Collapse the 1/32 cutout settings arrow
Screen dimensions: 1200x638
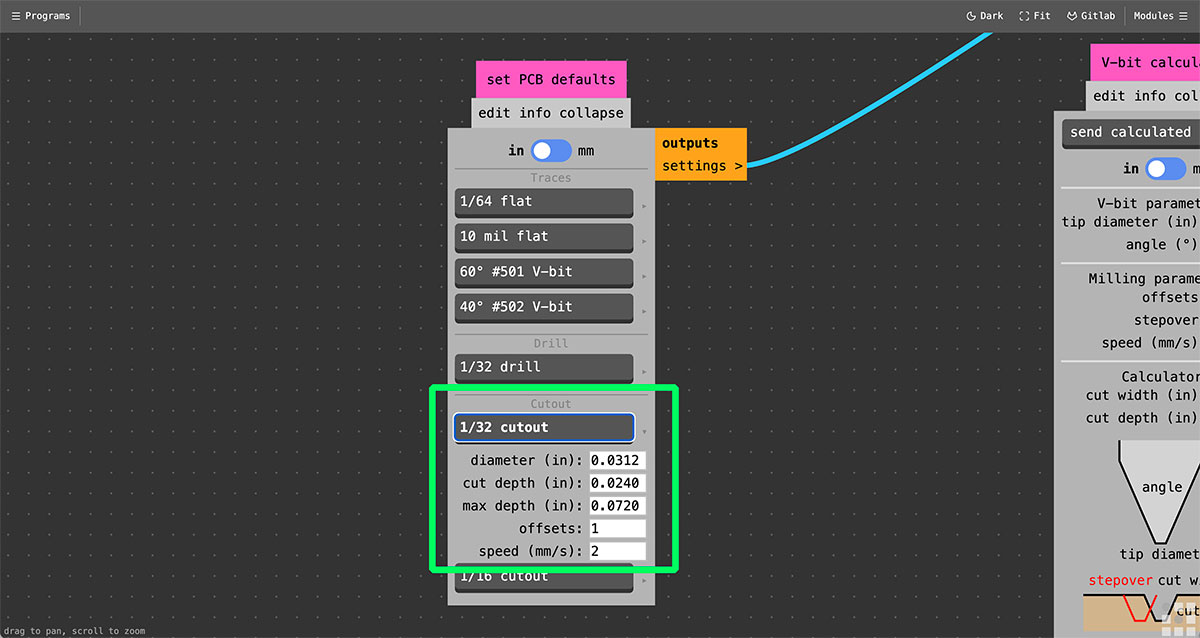pyautogui.click(x=644, y=432)
